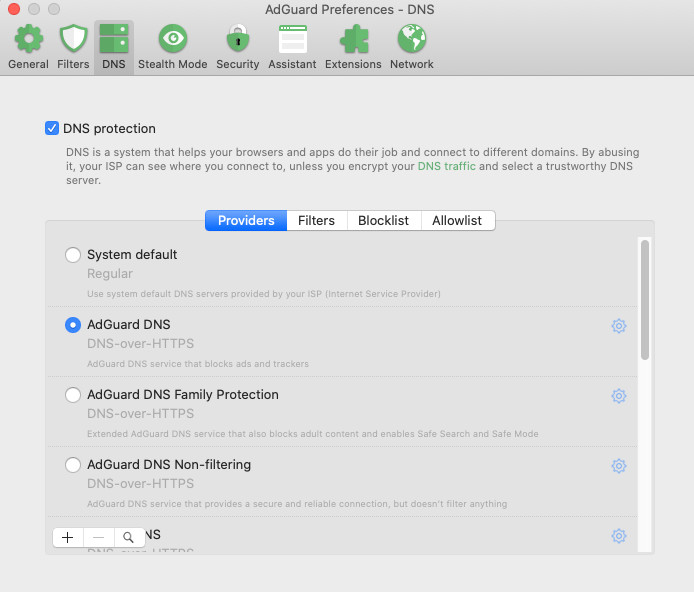This screenshot has height=592, width=694.
Task: Switch to the Providers tab
Action: [246, 220]
